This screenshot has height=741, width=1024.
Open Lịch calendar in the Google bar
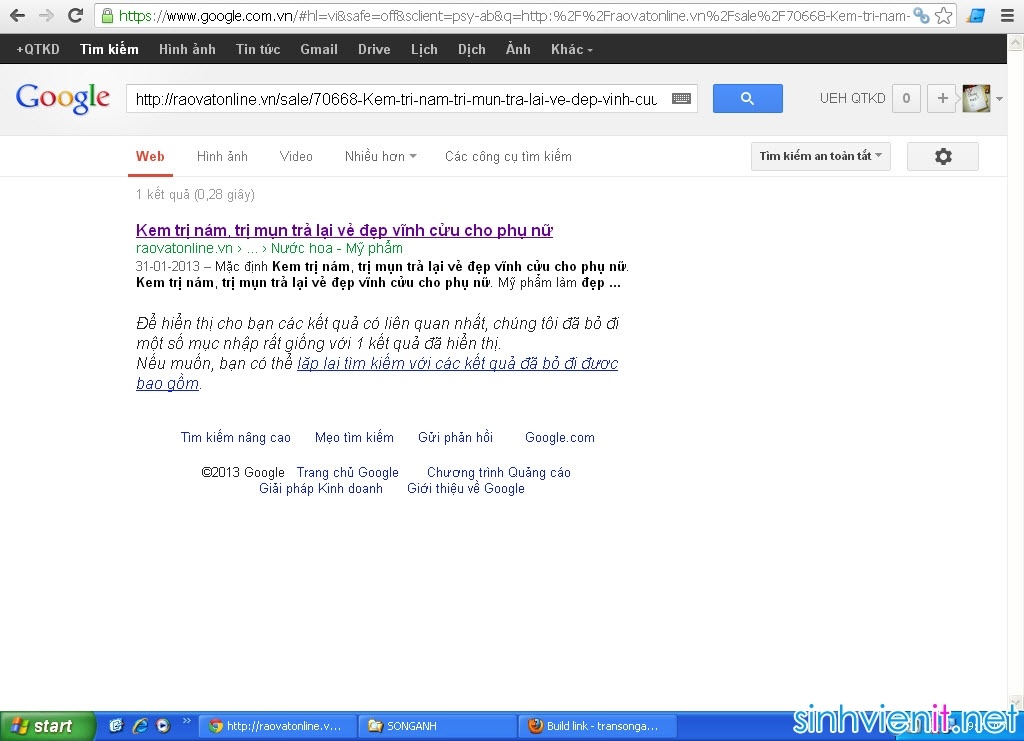point(424,50)
